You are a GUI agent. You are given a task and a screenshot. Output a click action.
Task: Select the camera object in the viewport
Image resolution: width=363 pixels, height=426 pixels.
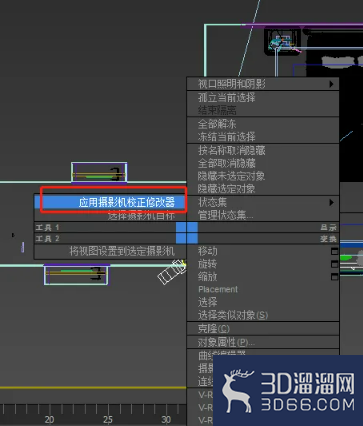172,272
